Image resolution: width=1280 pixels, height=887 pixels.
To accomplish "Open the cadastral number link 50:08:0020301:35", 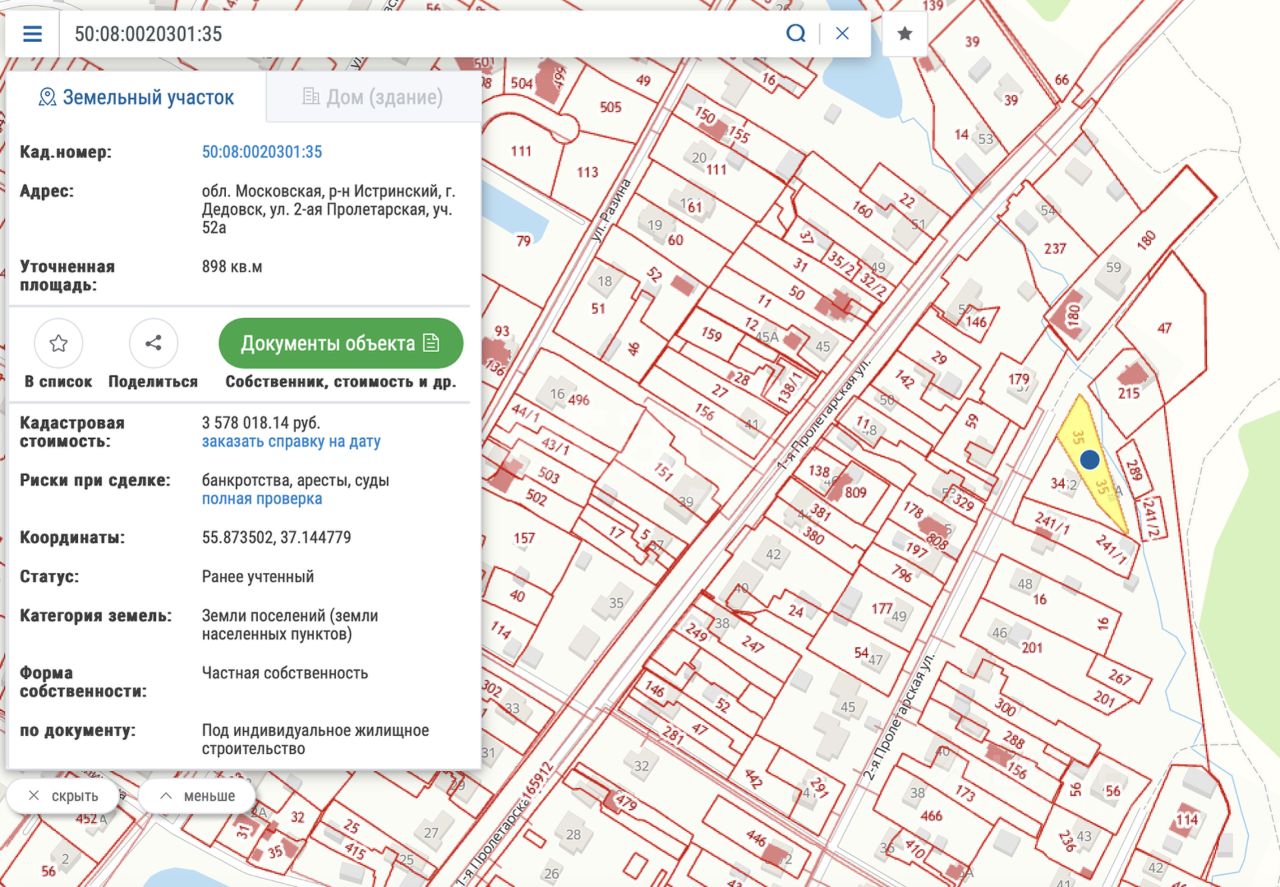I will (x=262, y=152).
